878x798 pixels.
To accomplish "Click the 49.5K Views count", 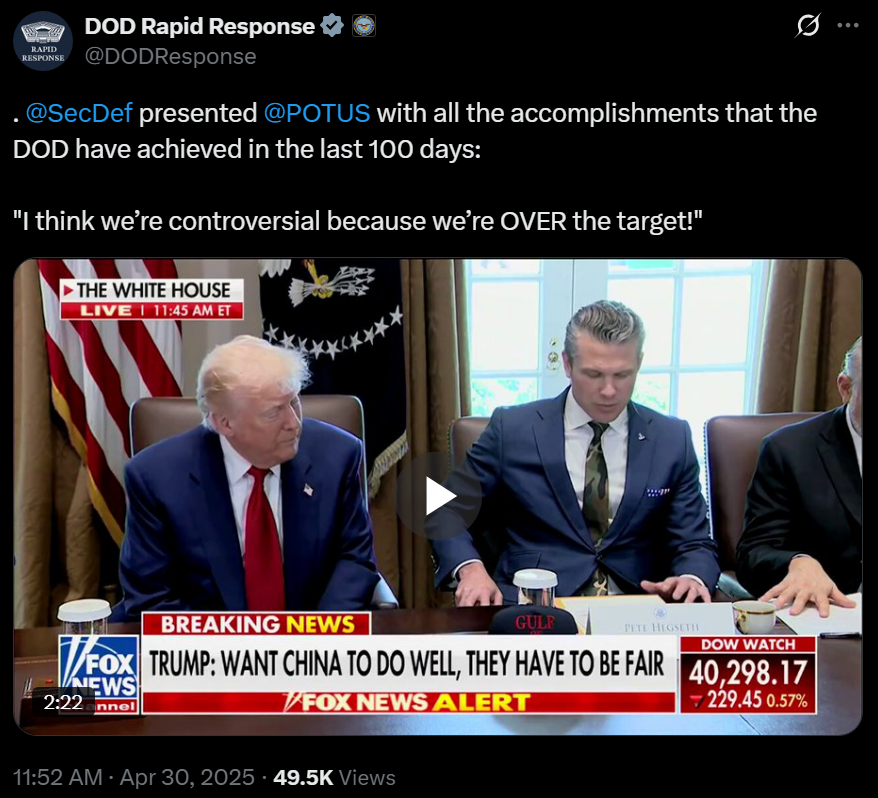I will [x=334, y=777].
